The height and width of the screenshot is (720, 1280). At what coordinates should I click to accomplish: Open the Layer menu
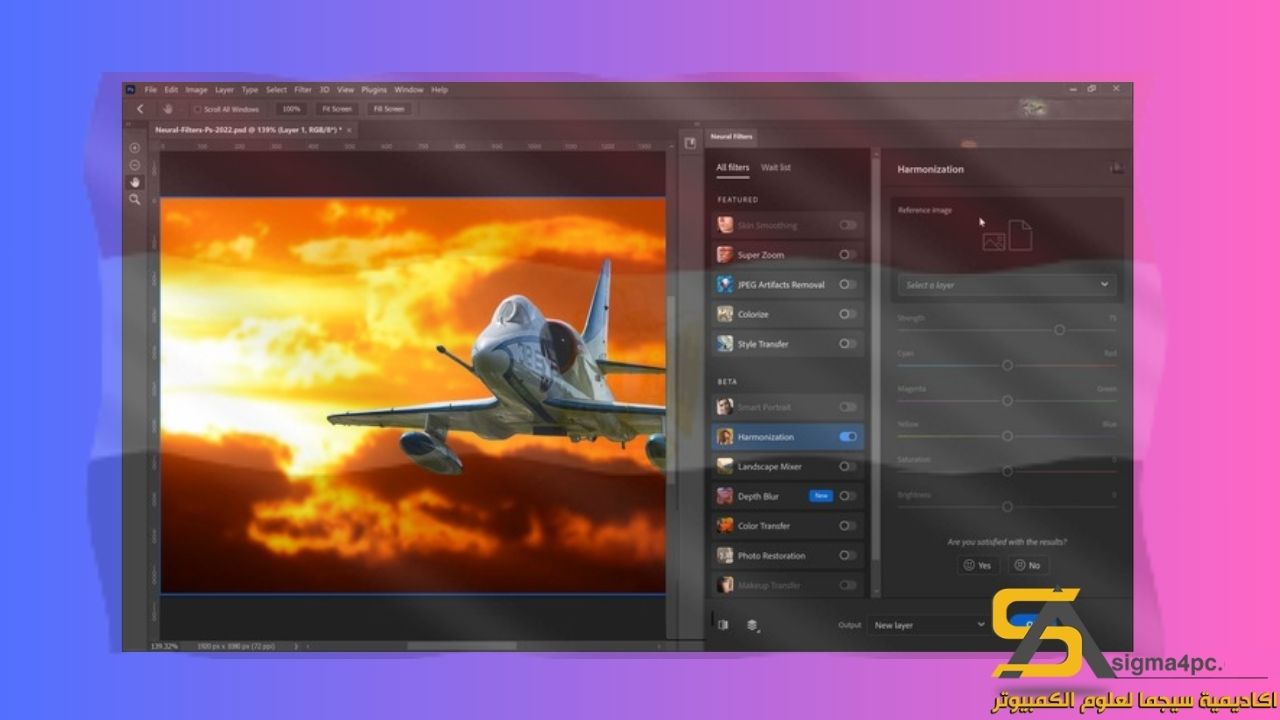[x=224, y=90]
